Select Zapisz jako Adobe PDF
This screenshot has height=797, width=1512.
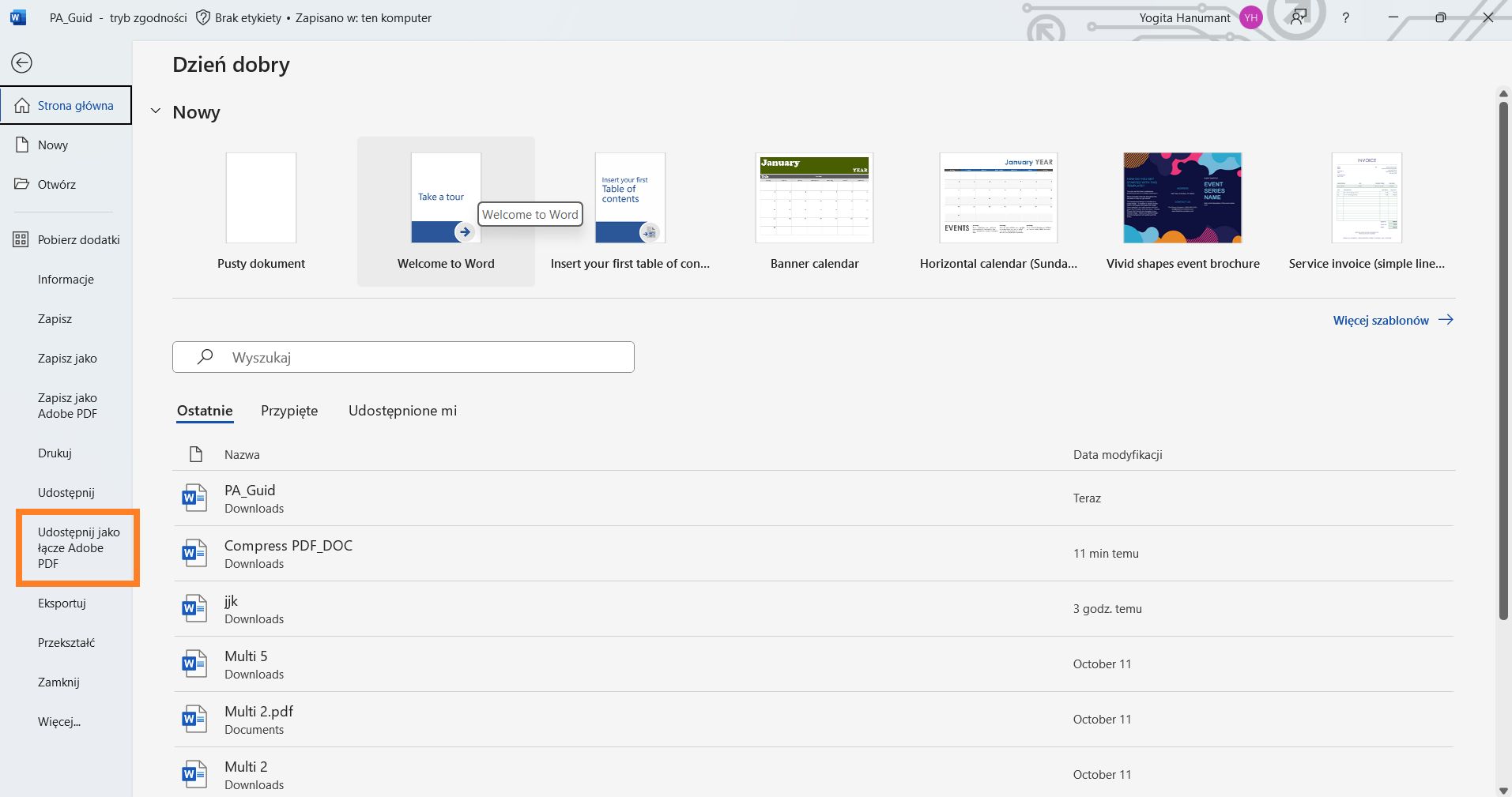[x=67, y=405]
